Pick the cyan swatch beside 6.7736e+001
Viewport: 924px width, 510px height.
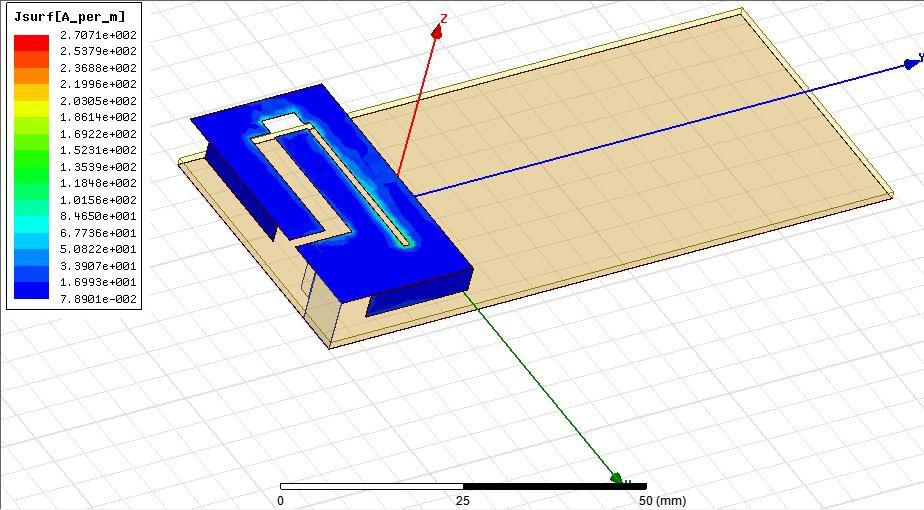click(x=31, y=225)
